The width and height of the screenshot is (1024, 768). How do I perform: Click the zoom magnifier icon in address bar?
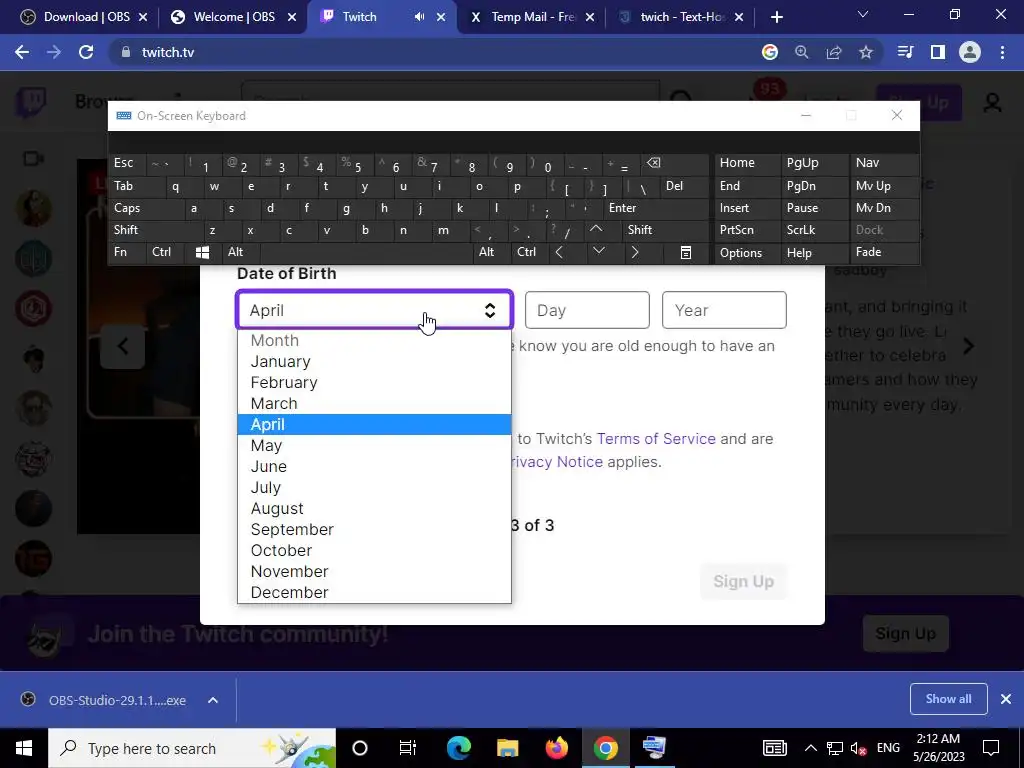pos(802,52)
